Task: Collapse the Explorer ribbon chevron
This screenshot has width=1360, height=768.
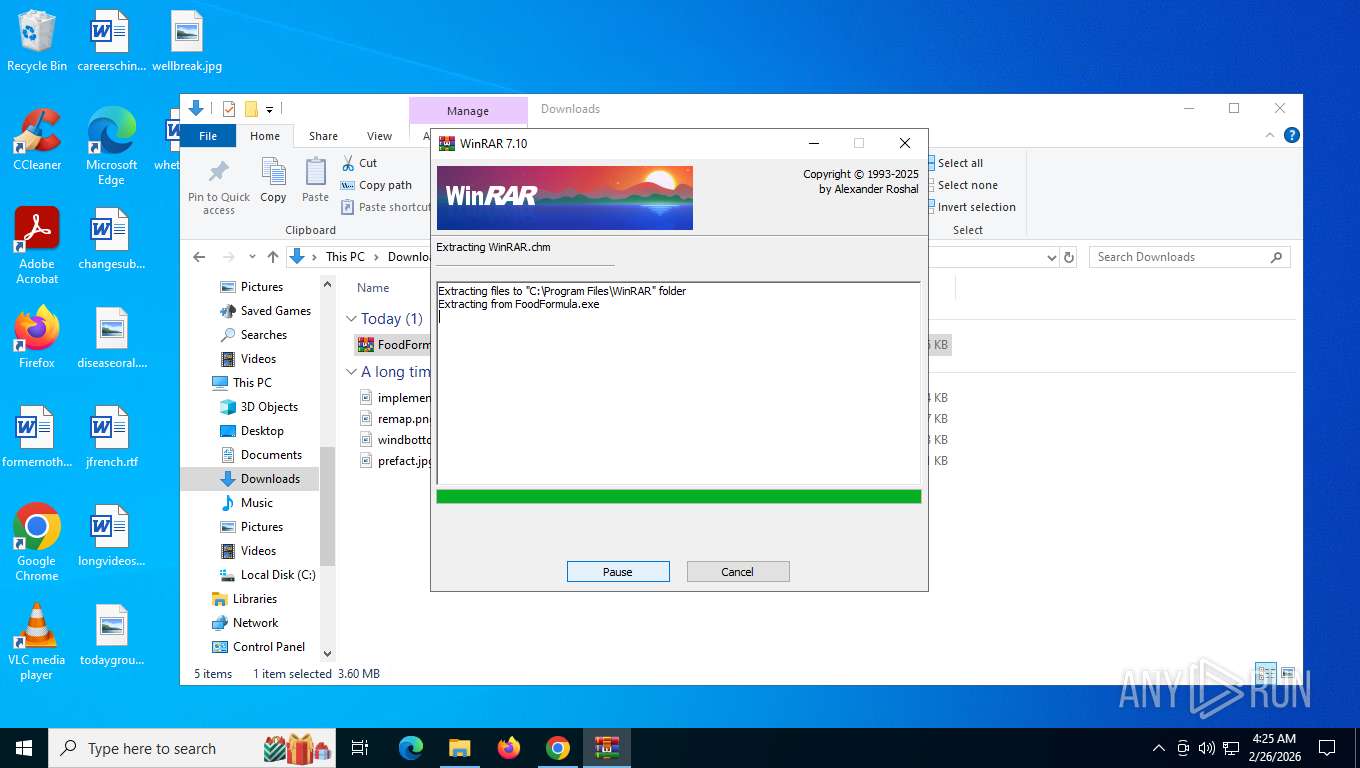Action: click(x=1272, y=135)
